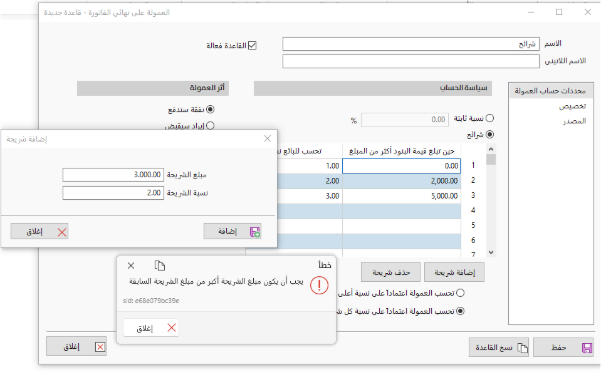Screen dimensions: 601x377
Task: Click the نسخ القاعدة copy rule button
Action: (499, 347)
